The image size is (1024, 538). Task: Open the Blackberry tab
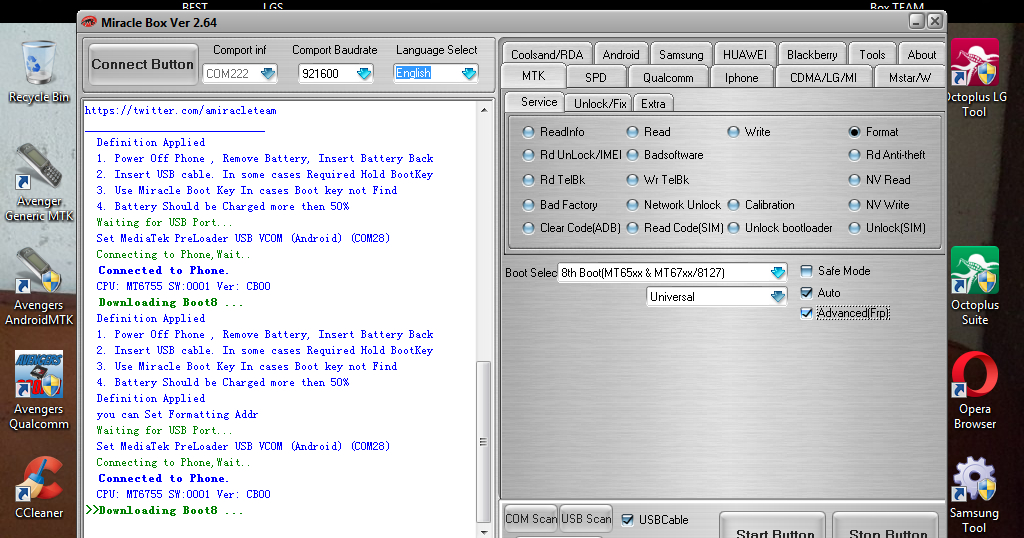coord(812,54)
